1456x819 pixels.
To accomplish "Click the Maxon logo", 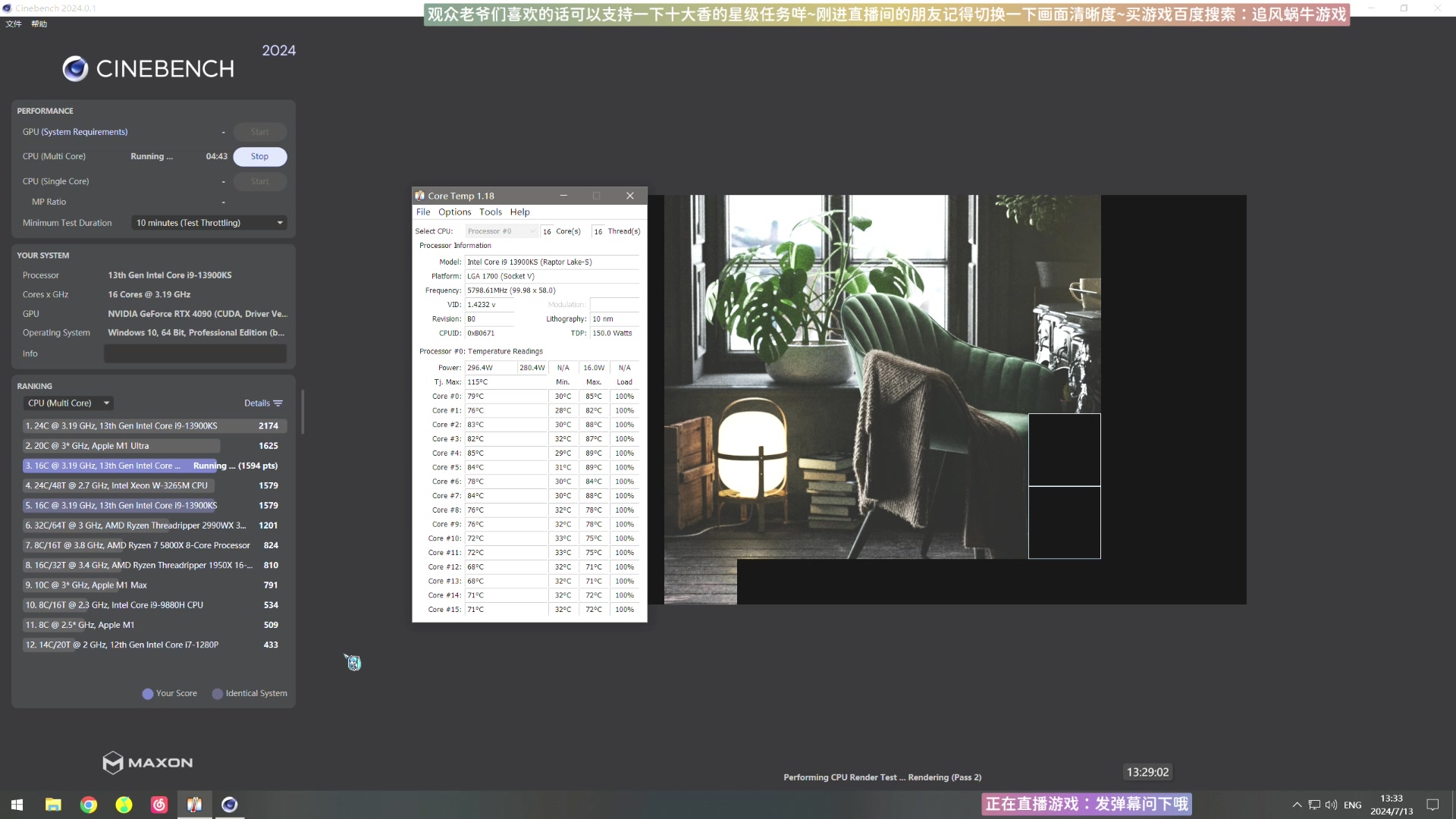I will pos(148,762).
